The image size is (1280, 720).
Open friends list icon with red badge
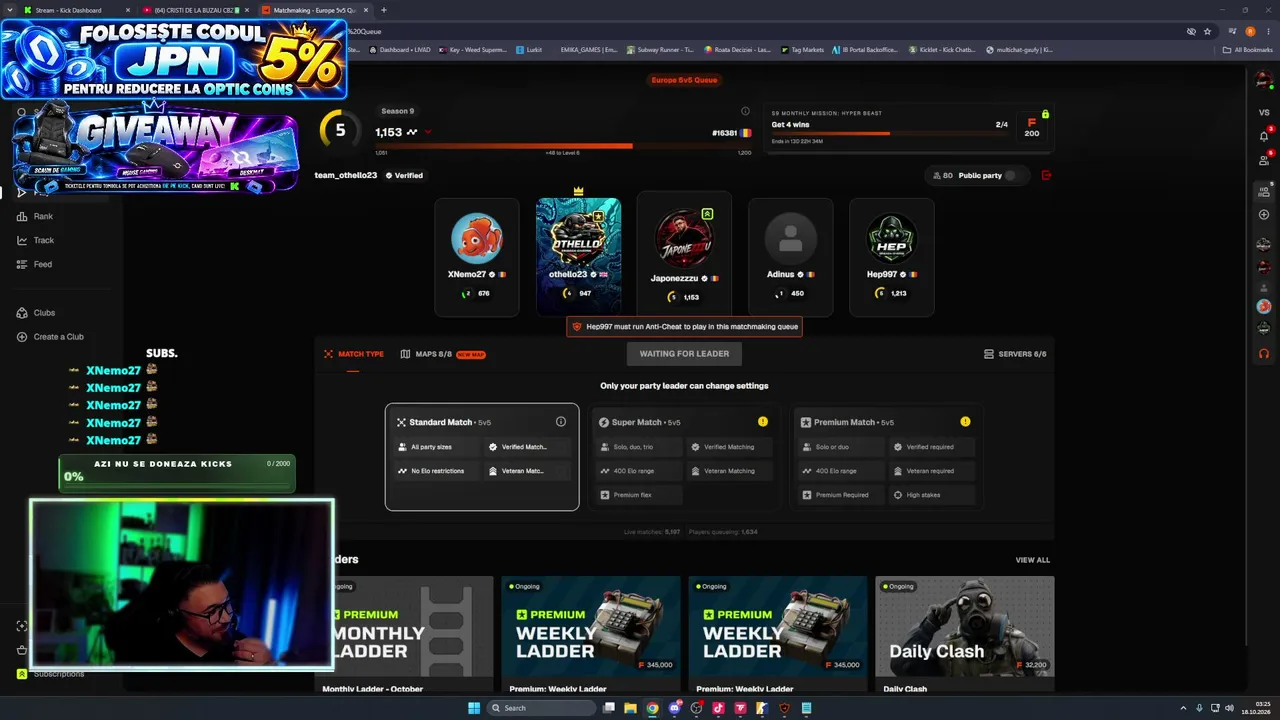(1264, 160)
